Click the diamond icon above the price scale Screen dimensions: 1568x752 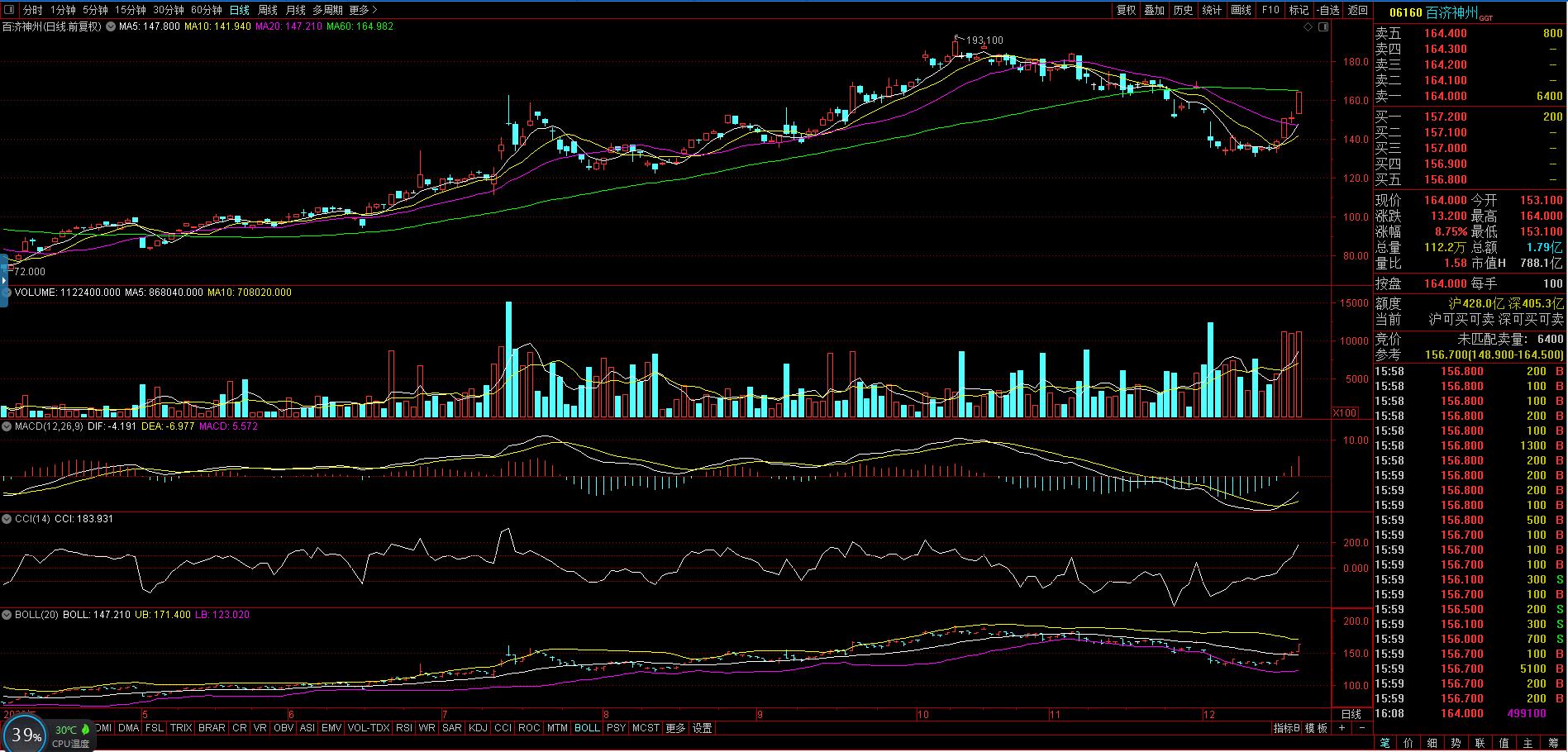[x=1308, y=27]
